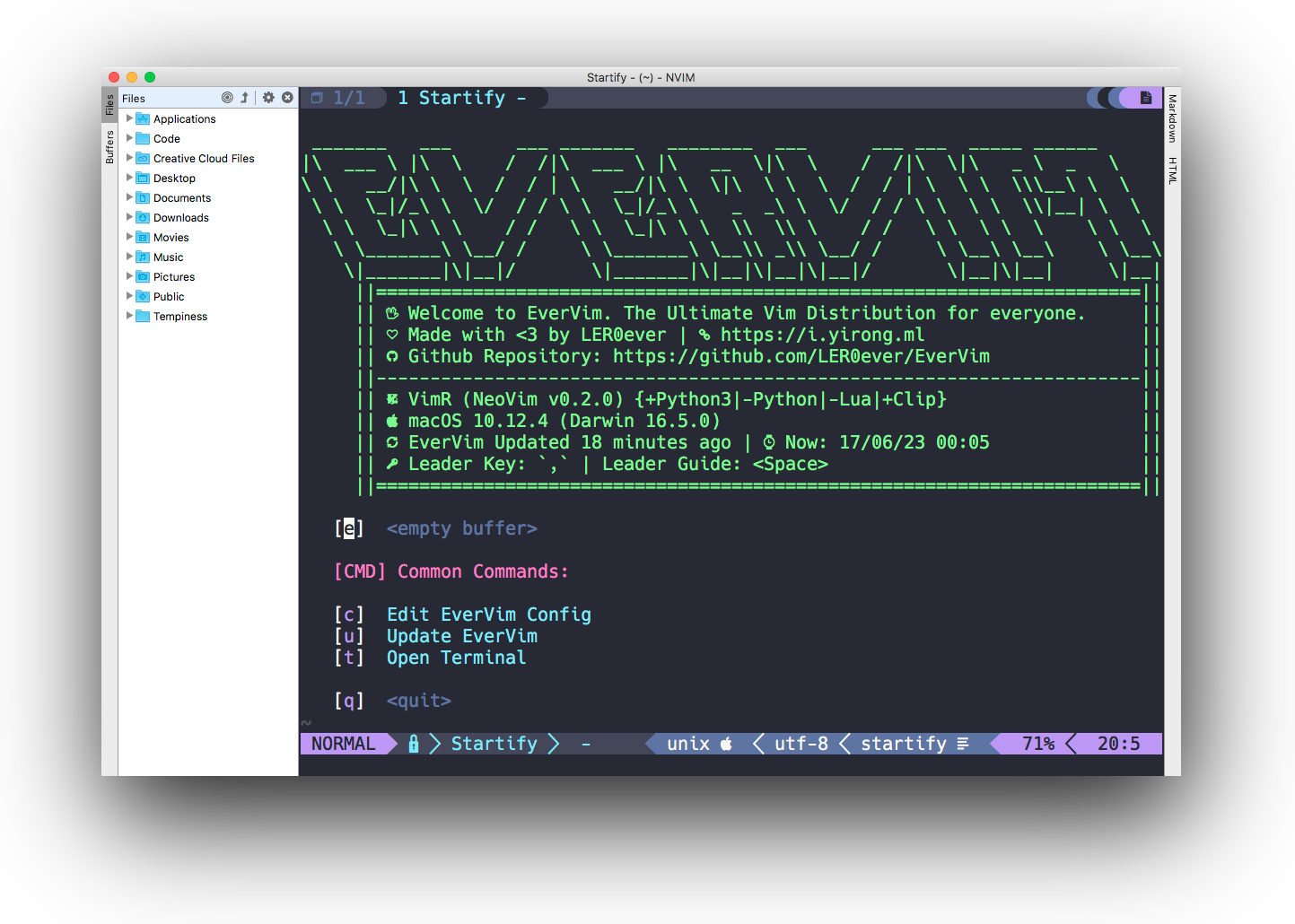The image size is (1295, 924).
Task: Click the Desktop folder icon
Action: (143, 178)
